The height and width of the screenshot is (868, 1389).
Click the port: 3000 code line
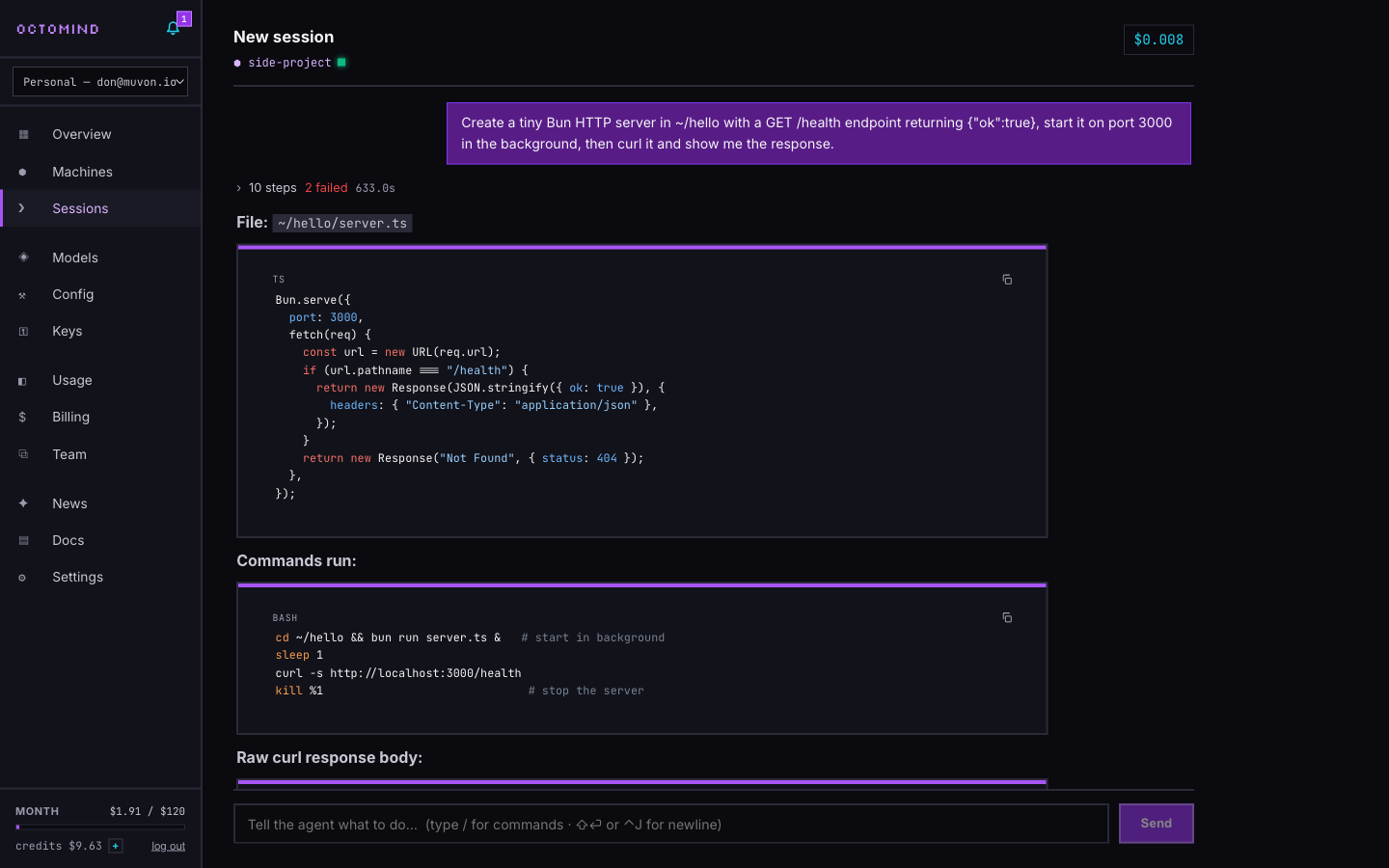[x=326, y=317]
